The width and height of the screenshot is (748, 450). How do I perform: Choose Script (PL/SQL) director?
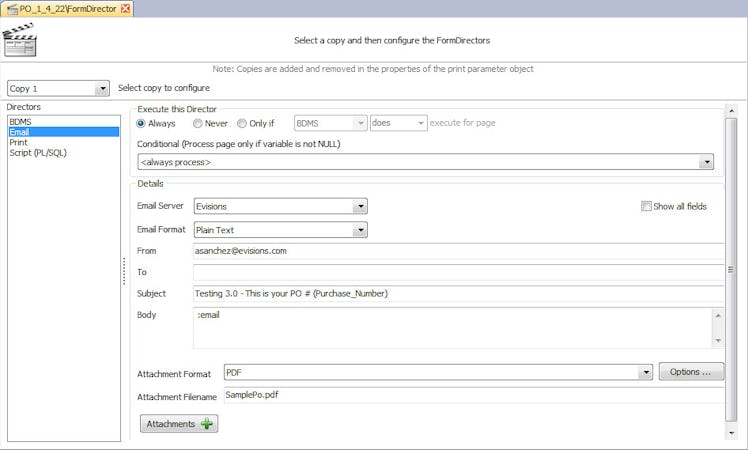click(x=38, y=152)
